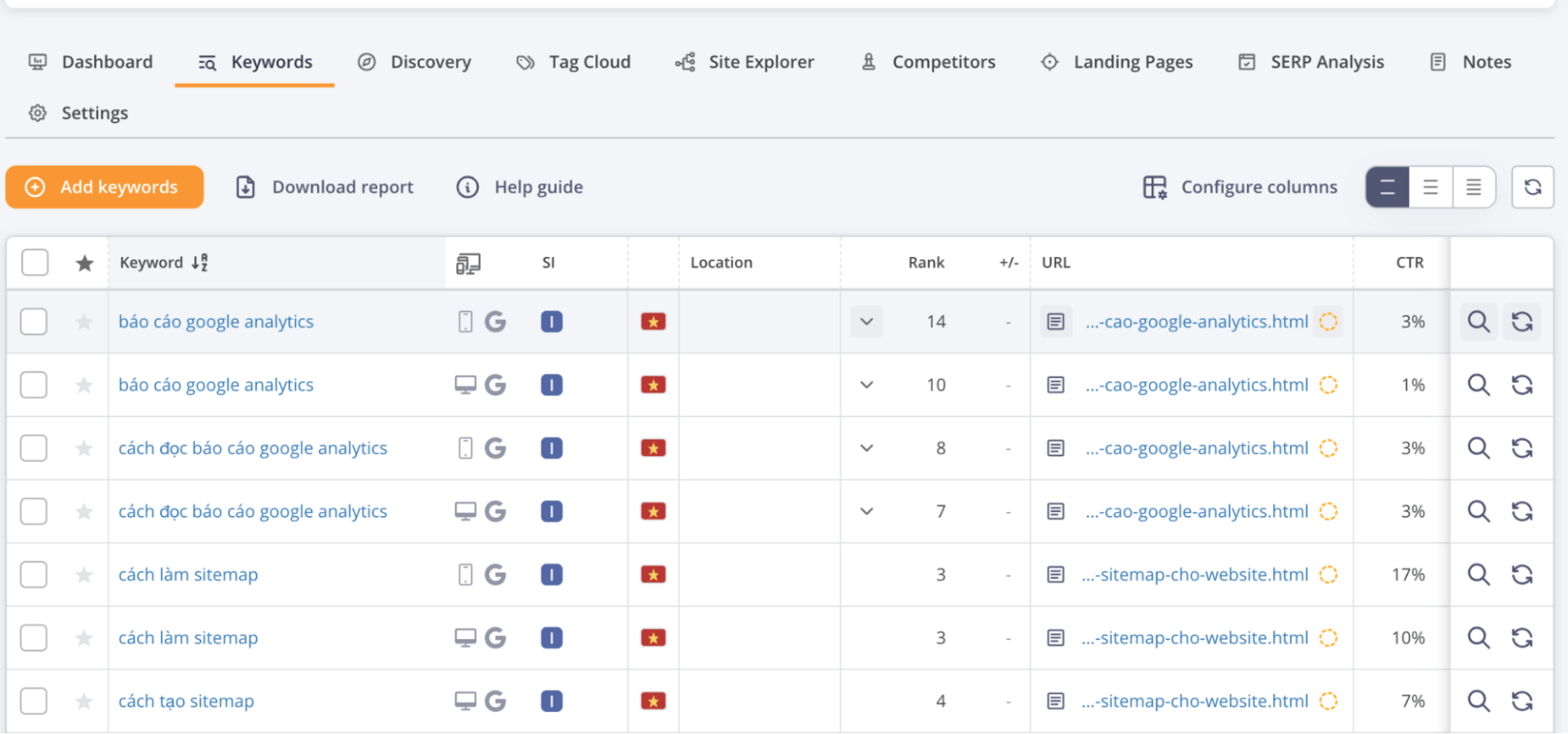Go to the Site Explorer tab
This screenshot has height=734, width=1568.
tap(744, 62)
